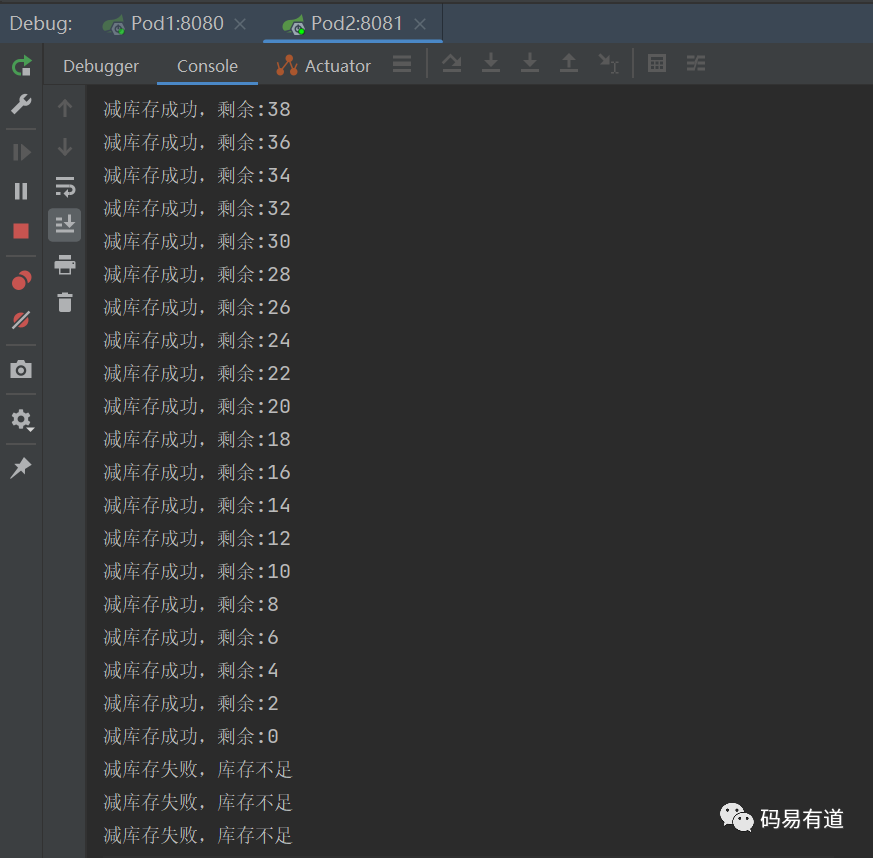The width and height of the screenshot is (873, 858).
Task: Click console line '减库存成功，剩余:0'
Action: click(191, 736)
